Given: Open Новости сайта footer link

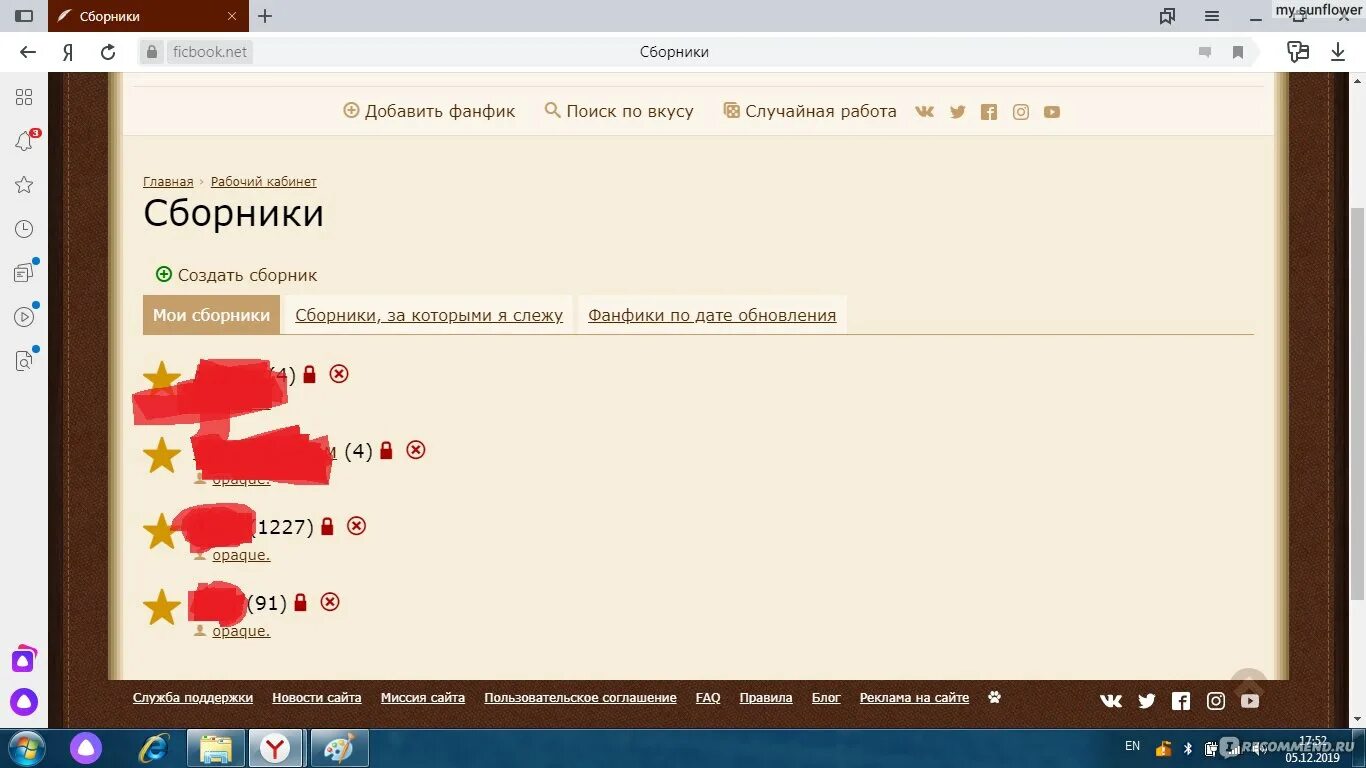Looking at the screenshot, I should click(317, 698).
